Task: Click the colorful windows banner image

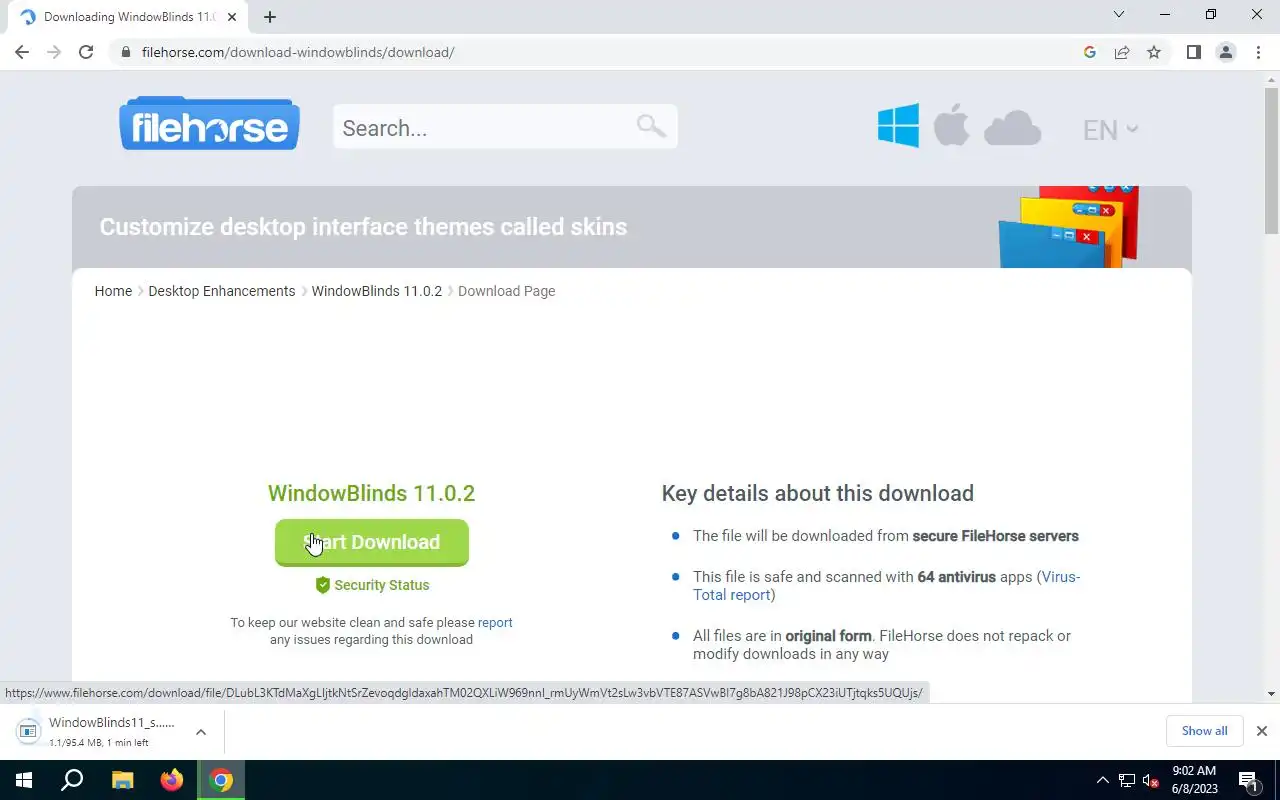Action: (1069, 227)
